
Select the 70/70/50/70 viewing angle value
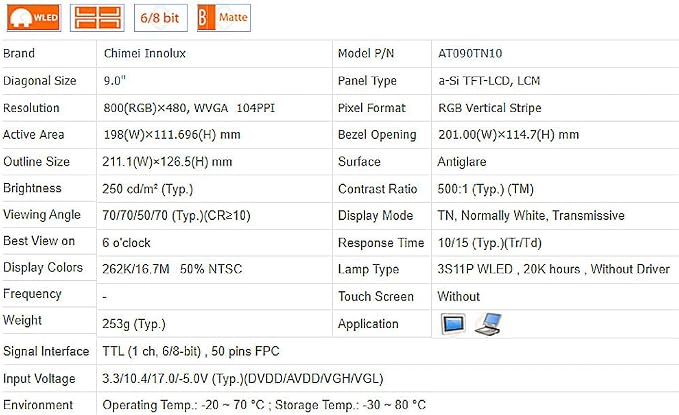[x=176, y=215]
